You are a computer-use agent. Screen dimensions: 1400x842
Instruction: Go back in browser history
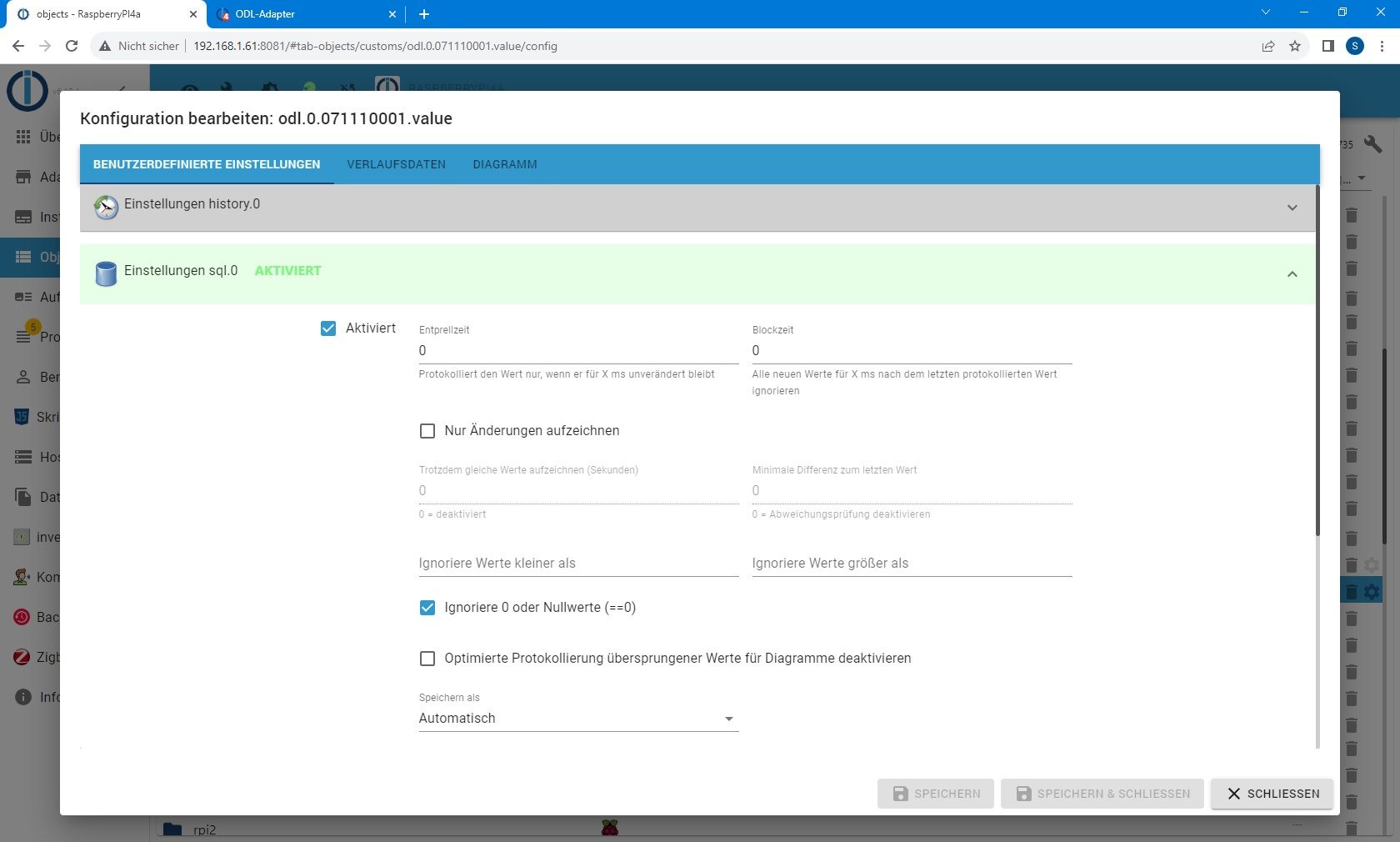tap(18, 46)
